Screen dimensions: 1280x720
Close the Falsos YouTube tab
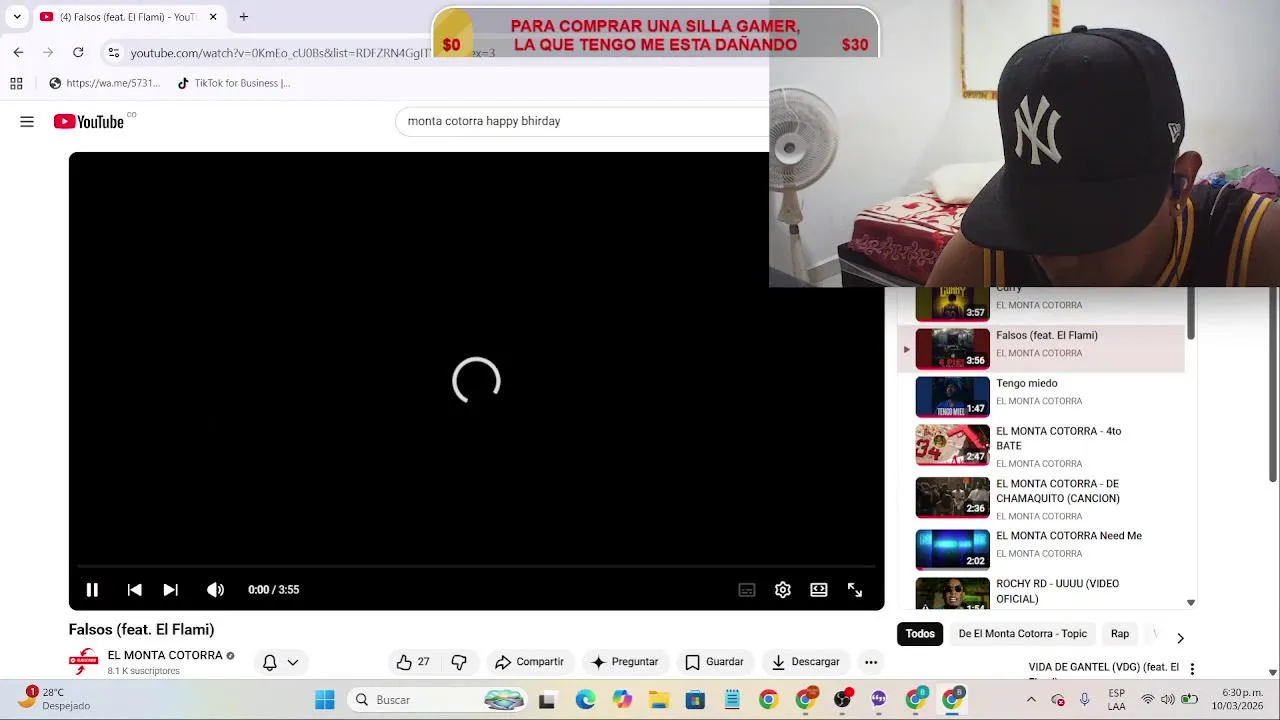[x=213, y=17]
